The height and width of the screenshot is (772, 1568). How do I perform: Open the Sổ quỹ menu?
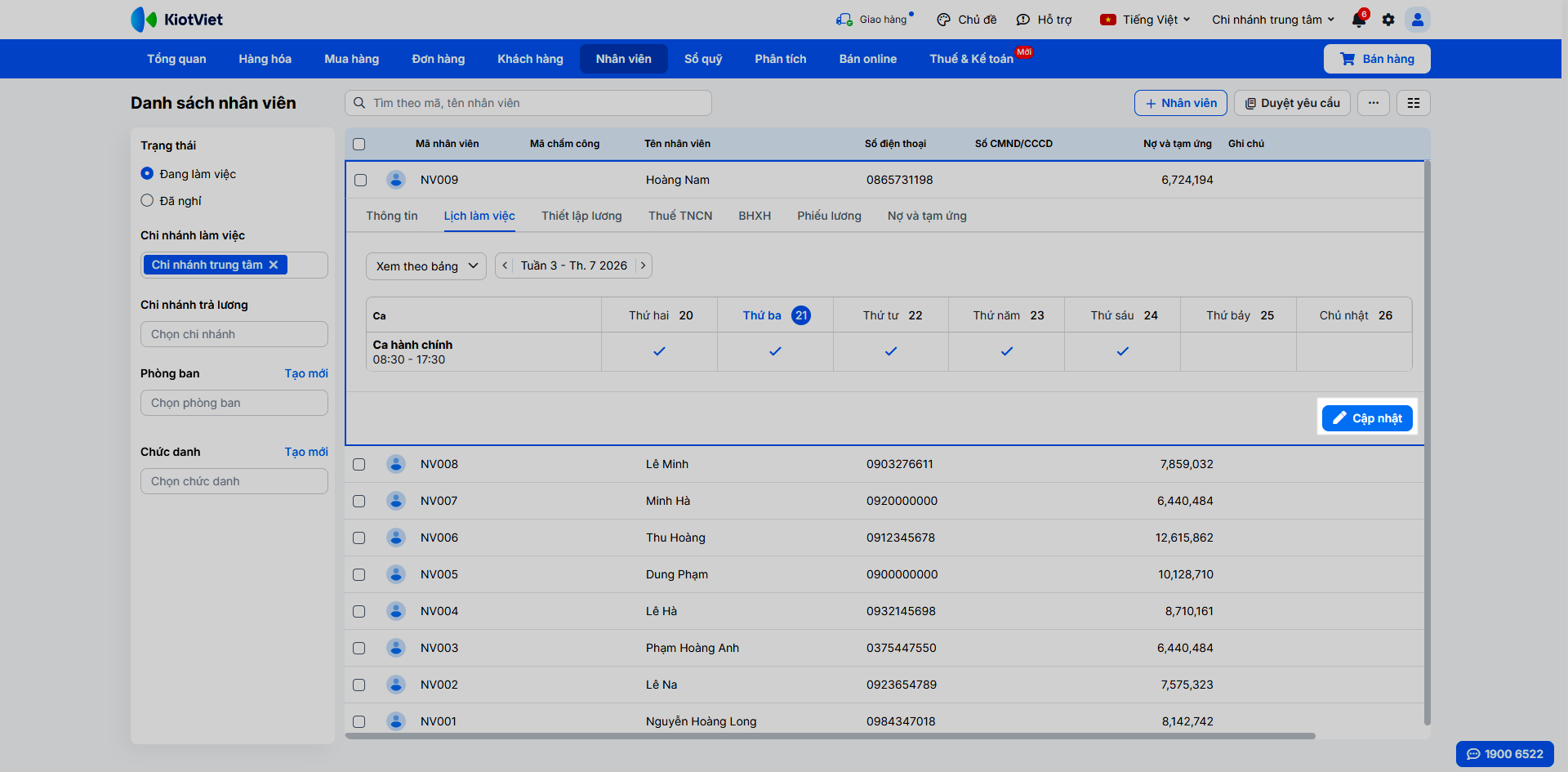pos(703,59)
